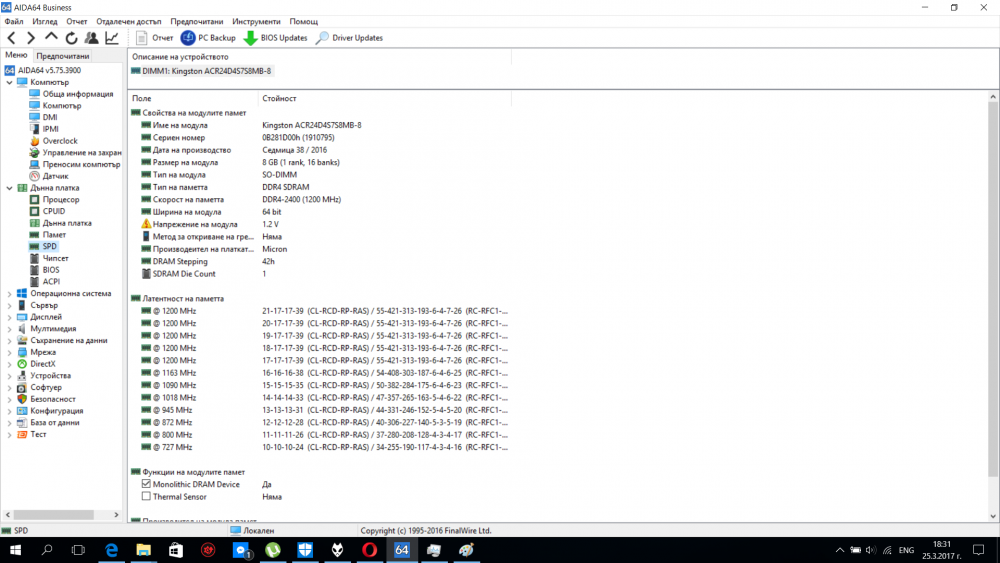Open Отчет report from toolbar
This screenshot has height=563, width=1000.
[x=154, y=38]
